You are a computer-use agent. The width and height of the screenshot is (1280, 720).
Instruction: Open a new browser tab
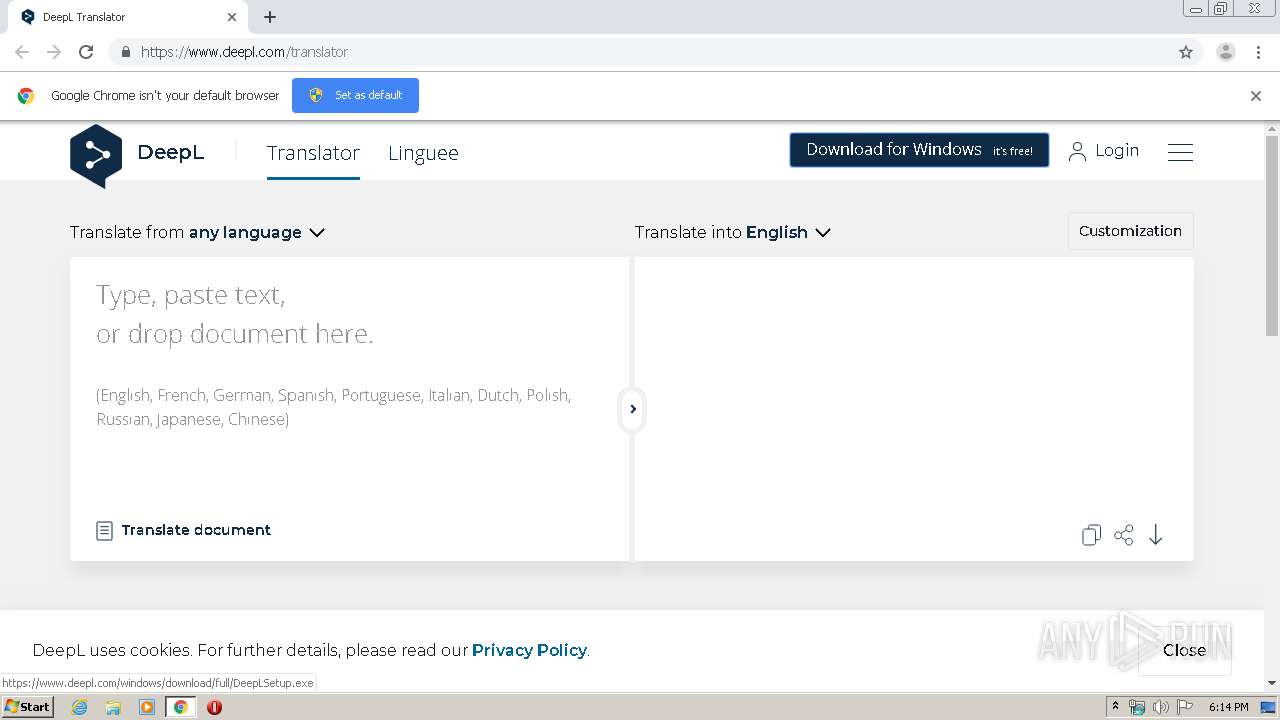(x=270, y=17)
